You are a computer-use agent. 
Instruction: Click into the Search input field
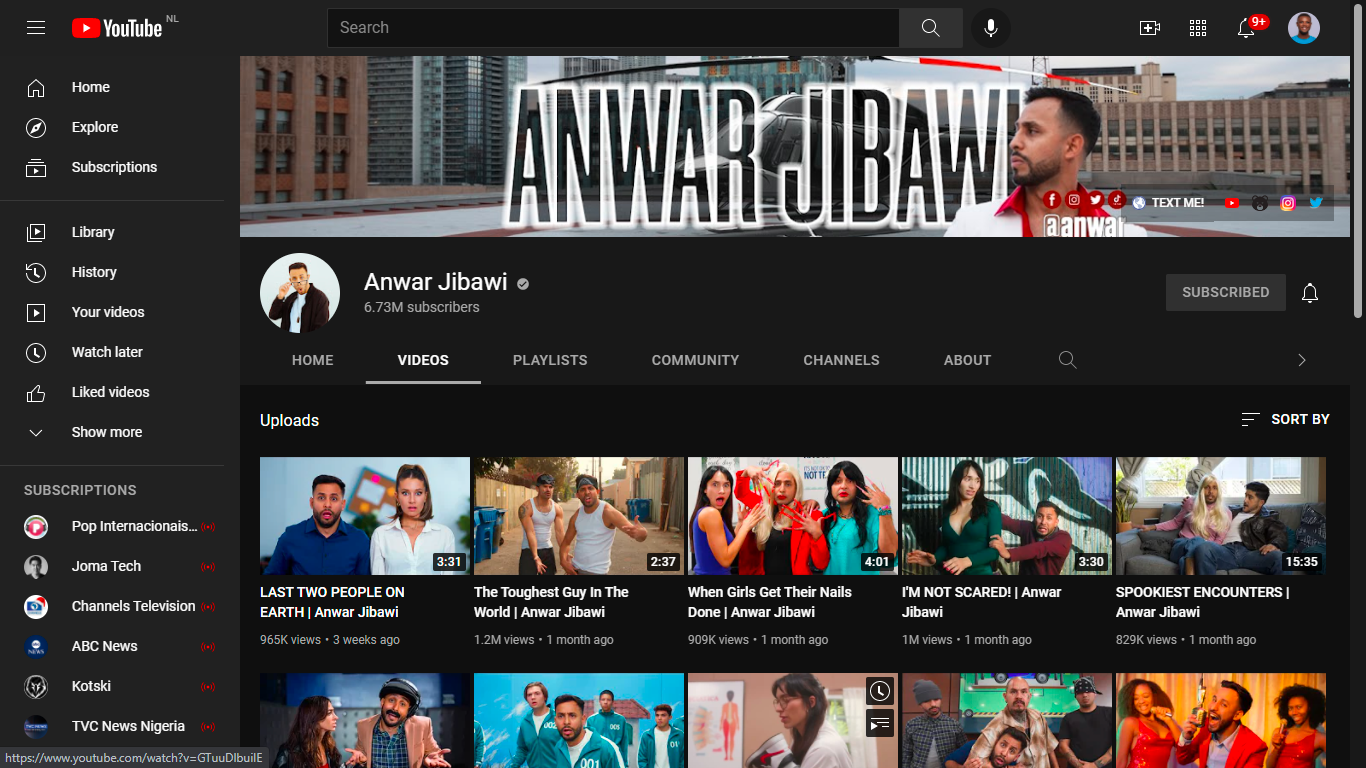(613, 28)
